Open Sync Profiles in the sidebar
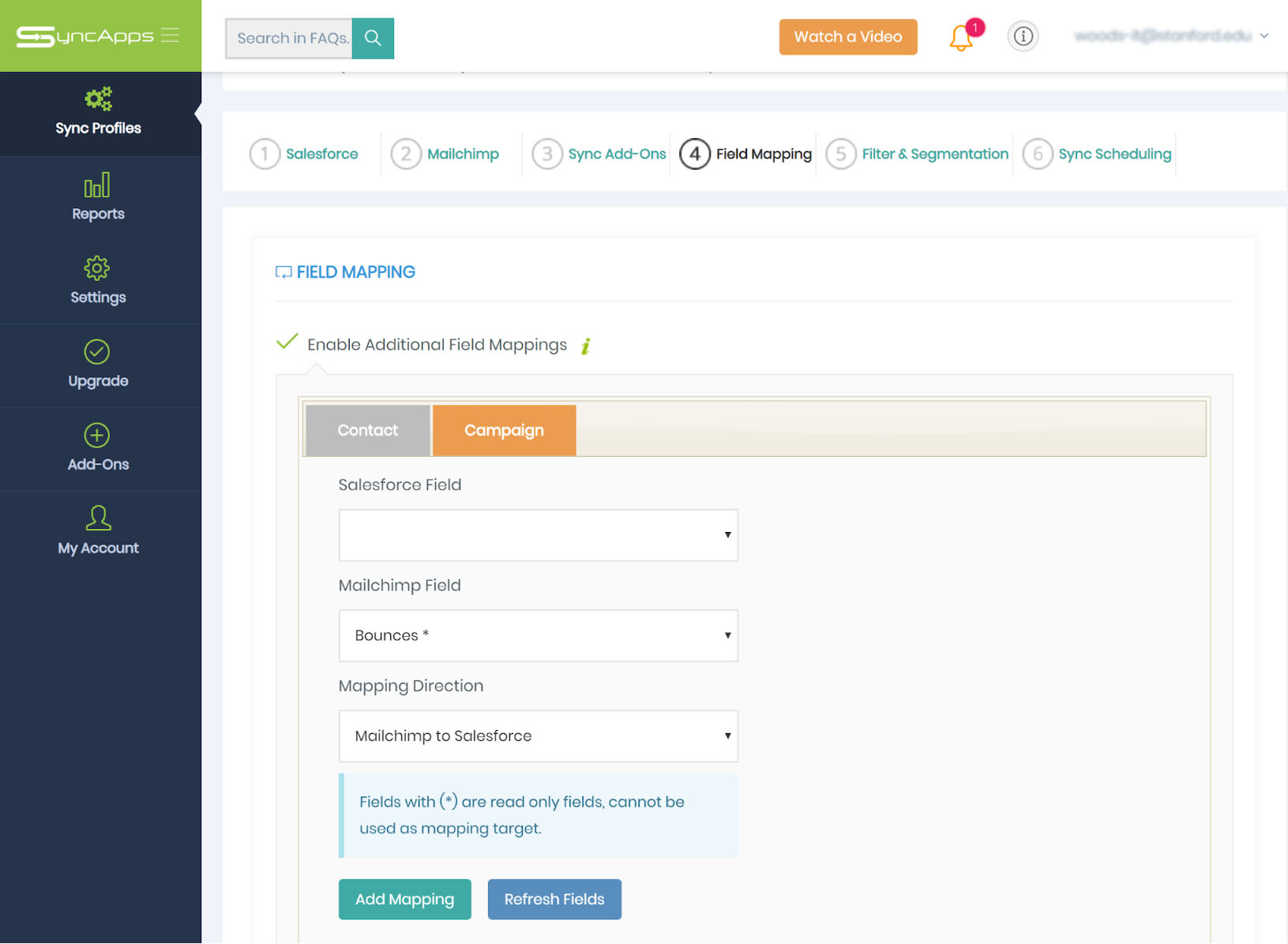Image resolution: width=1288 pixels, height=944 pixels. [x=98, y=114]
